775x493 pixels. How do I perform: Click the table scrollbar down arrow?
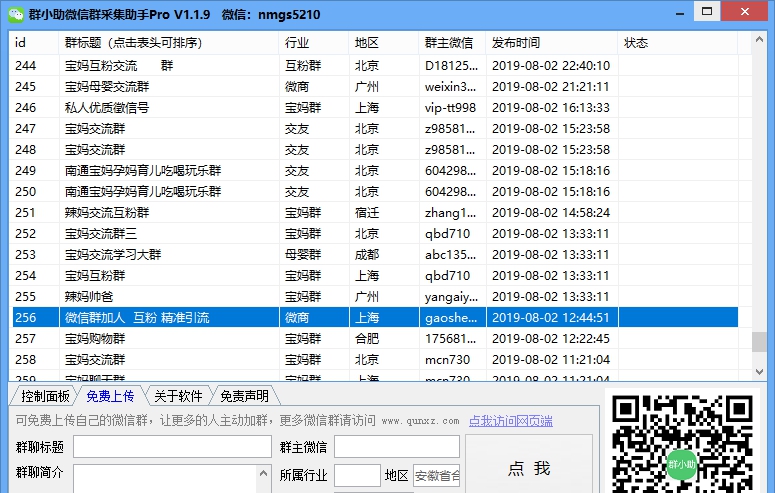click(x=759, y=371)
